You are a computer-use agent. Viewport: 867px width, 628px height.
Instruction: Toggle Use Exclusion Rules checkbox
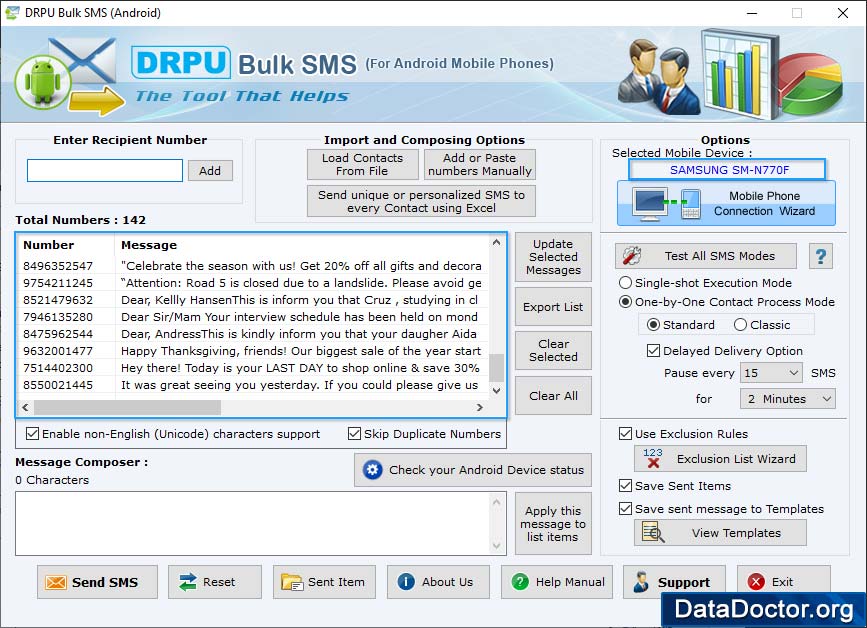(x=625, y=433)
